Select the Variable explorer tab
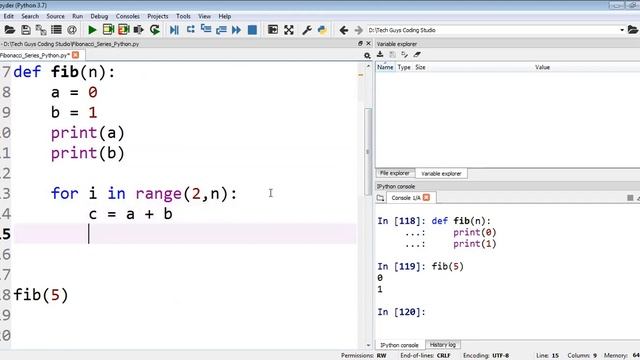Screen dimensions: 640x360 pyautogui.click(x=441, y=173)
